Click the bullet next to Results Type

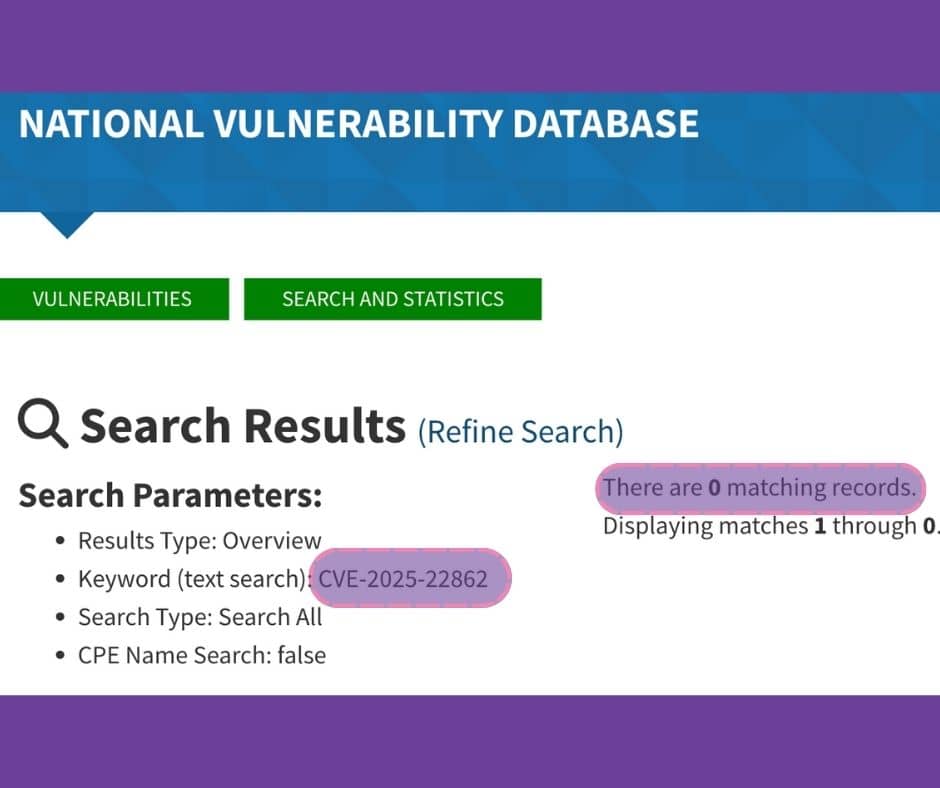[60, 539]
